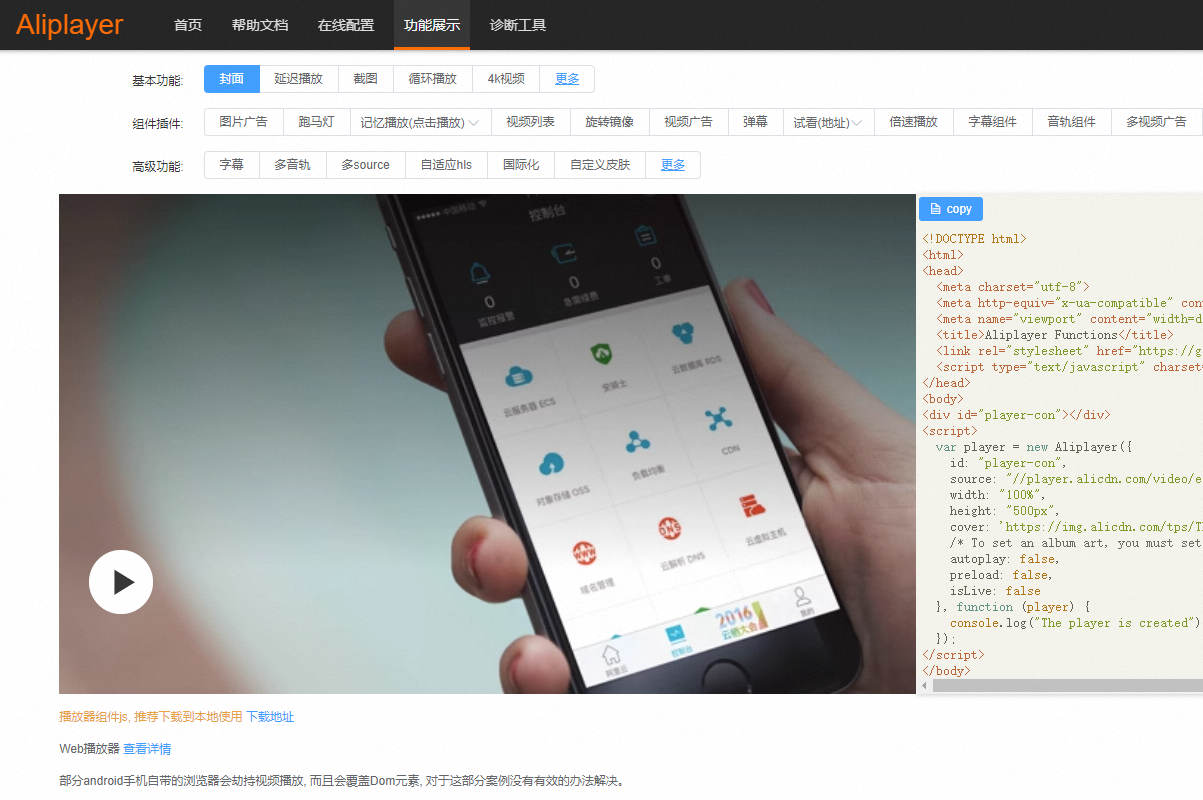Viewport: 1203px width, 800px height.
Task: Click the Aliplayer logo
Action: click(70, 25)
